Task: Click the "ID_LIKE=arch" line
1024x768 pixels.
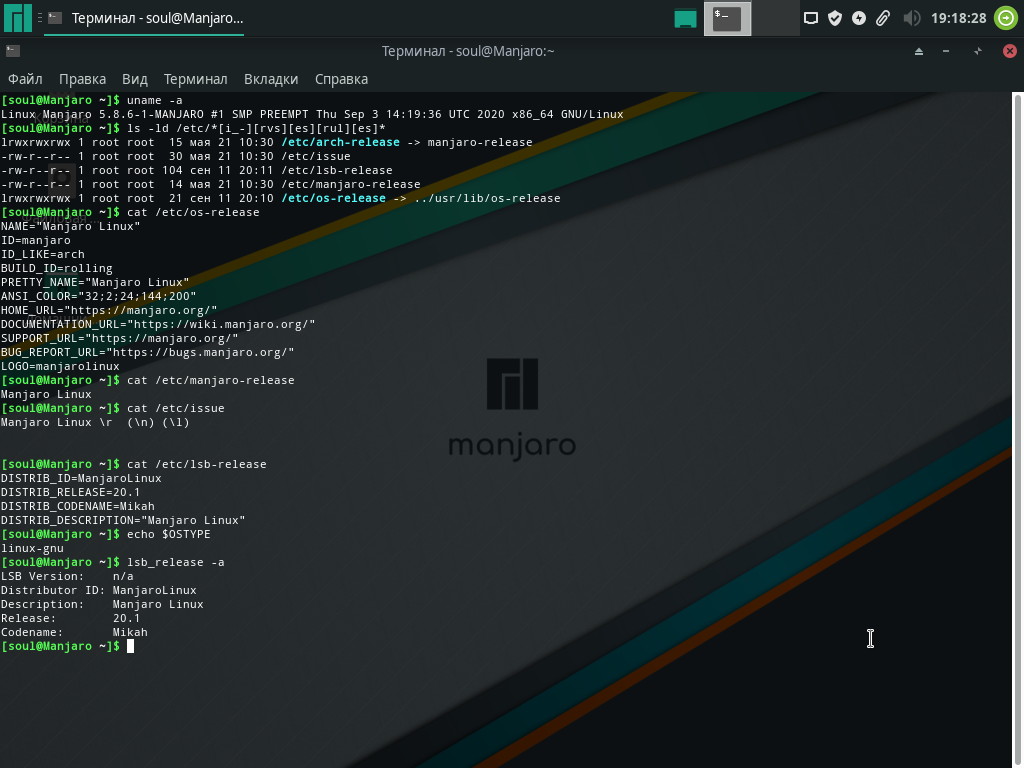Action: (x=42, y=255)
